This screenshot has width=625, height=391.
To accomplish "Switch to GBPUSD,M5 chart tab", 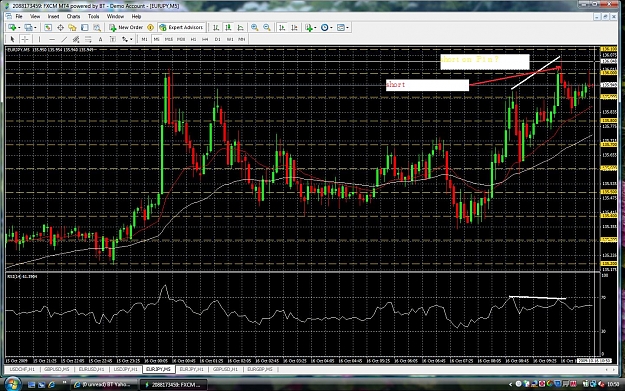I will (x=57, y=369).
